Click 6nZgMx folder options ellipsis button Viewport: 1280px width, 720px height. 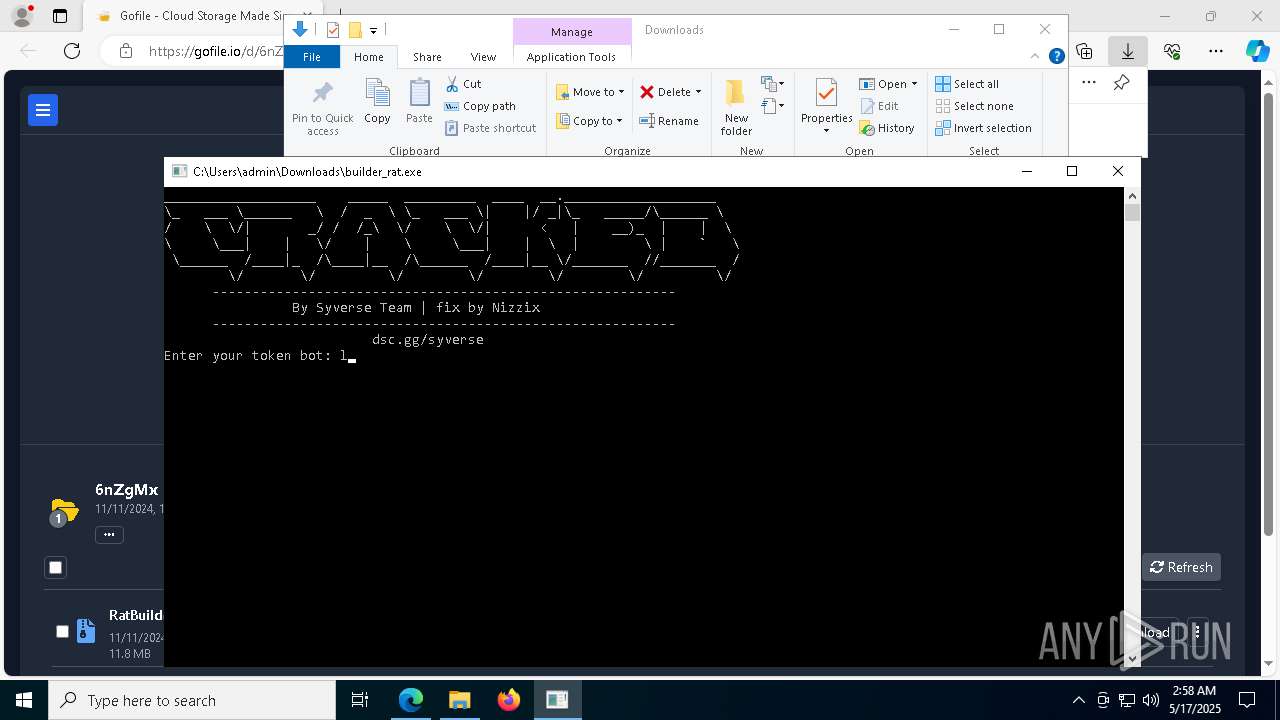(109, 535)
